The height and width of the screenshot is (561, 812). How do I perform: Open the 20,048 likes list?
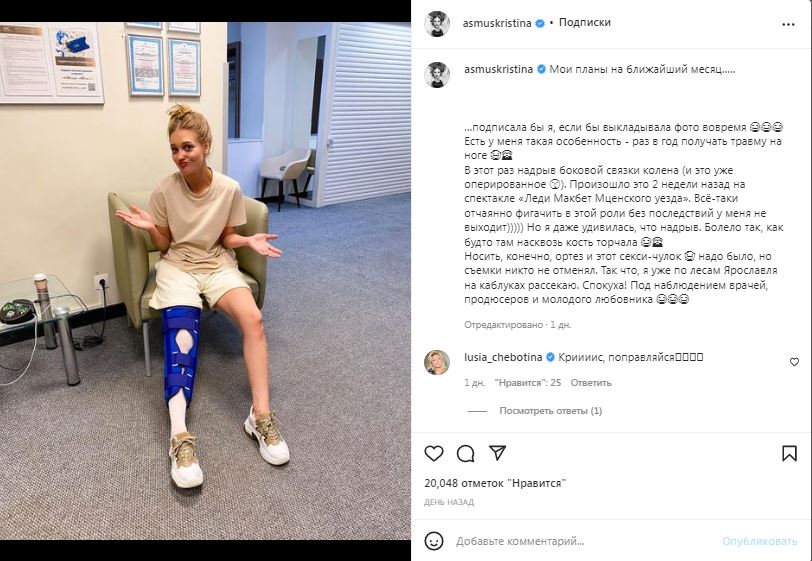point(495,483)
